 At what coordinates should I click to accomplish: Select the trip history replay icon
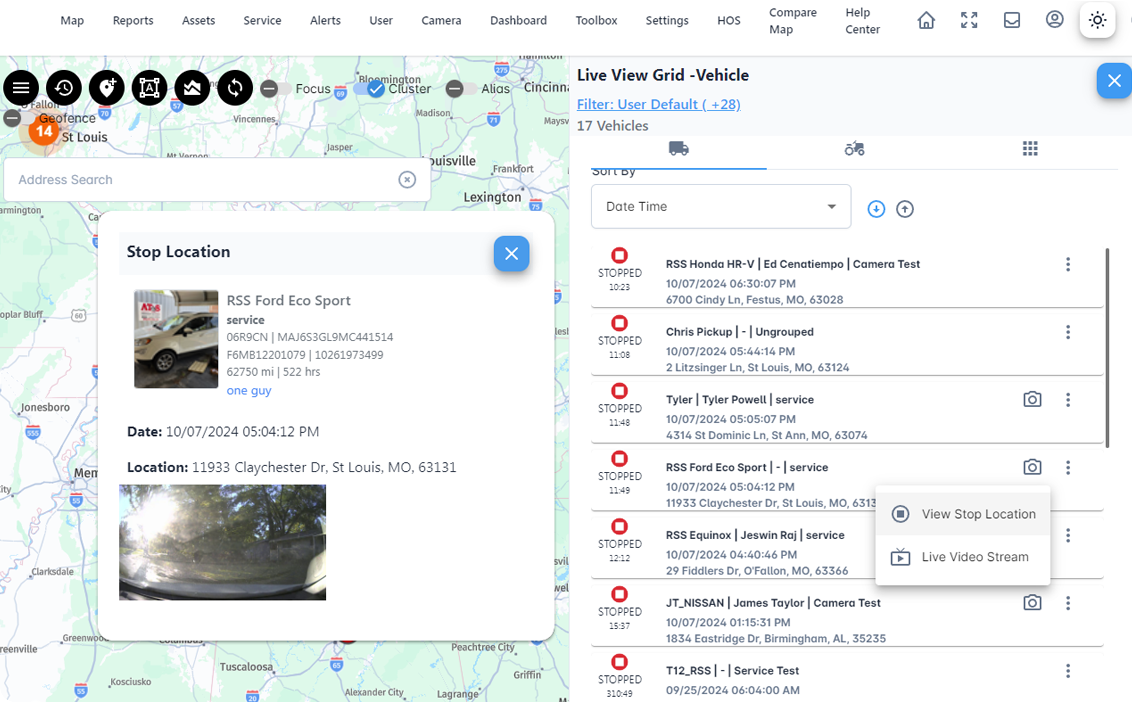coord(64,88)
